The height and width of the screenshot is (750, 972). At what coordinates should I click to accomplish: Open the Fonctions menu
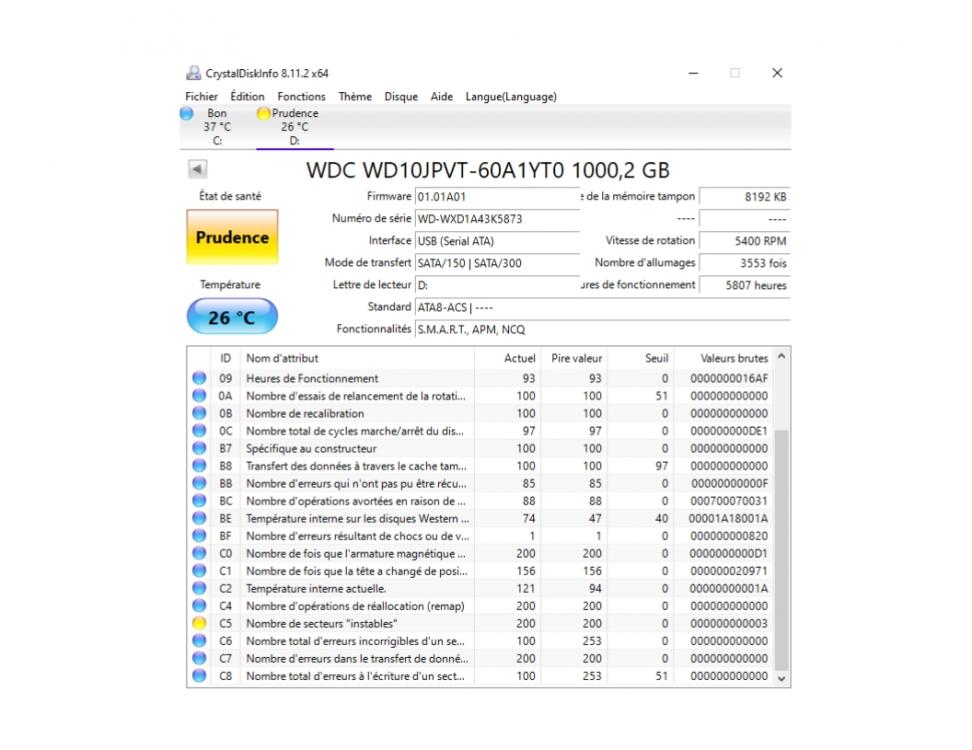301,97
